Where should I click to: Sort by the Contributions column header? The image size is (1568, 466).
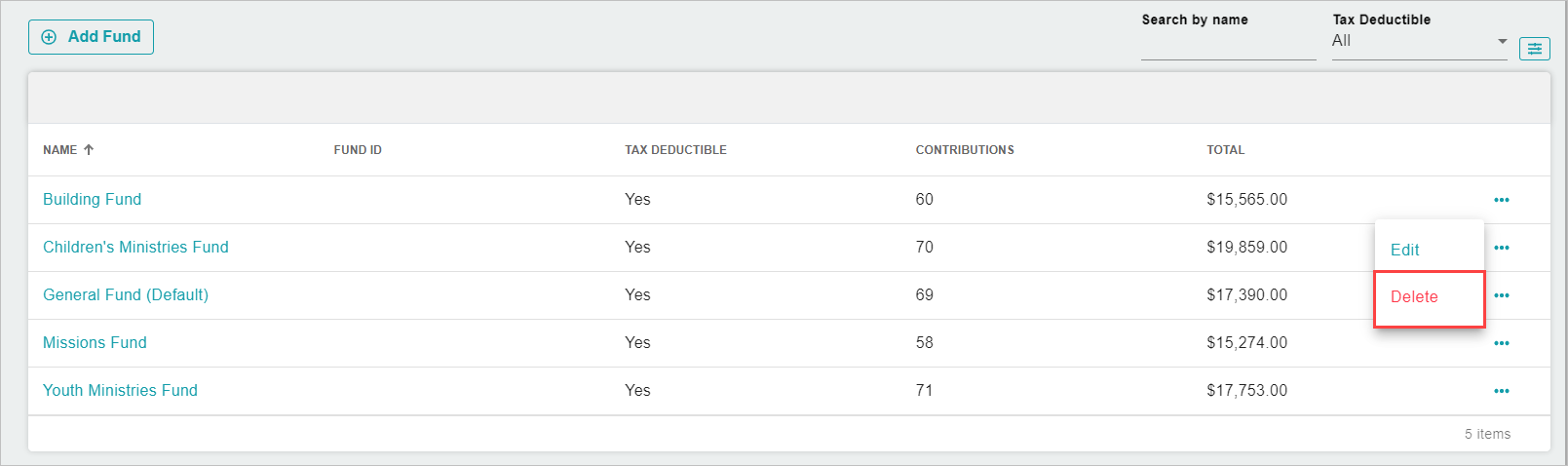(x=965, y=150)
